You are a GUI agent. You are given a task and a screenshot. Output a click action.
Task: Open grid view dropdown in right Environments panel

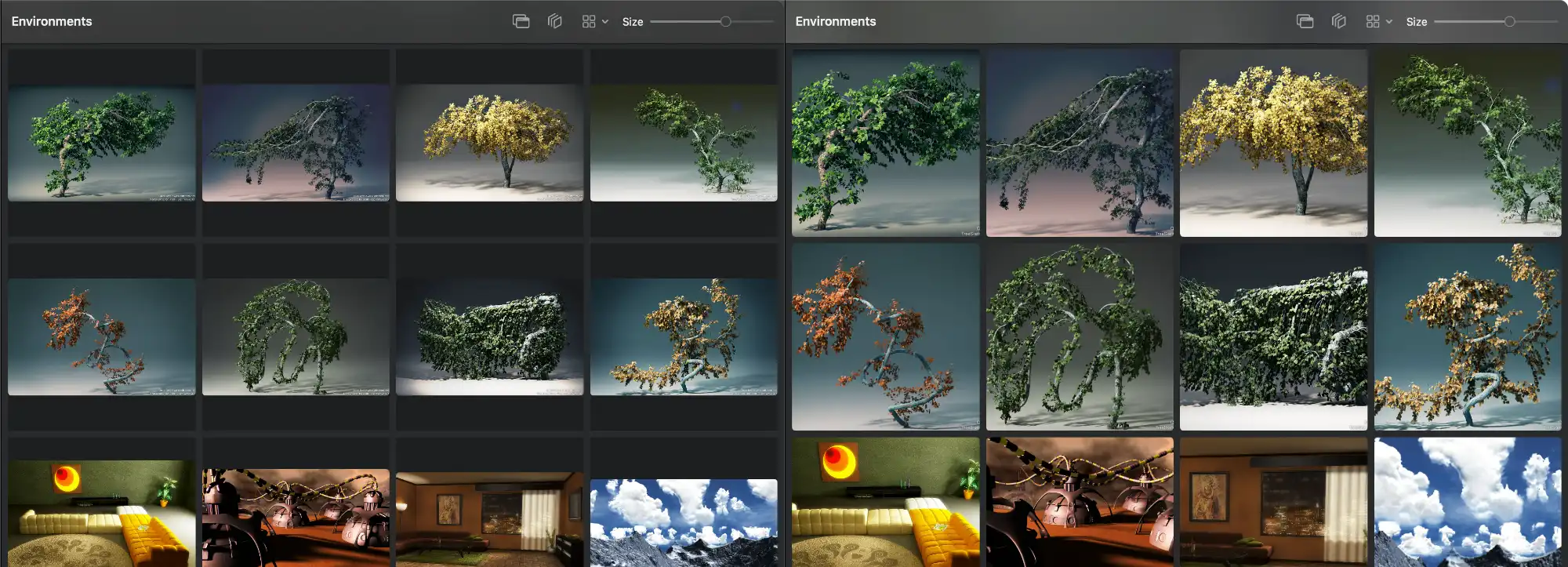1379,21
